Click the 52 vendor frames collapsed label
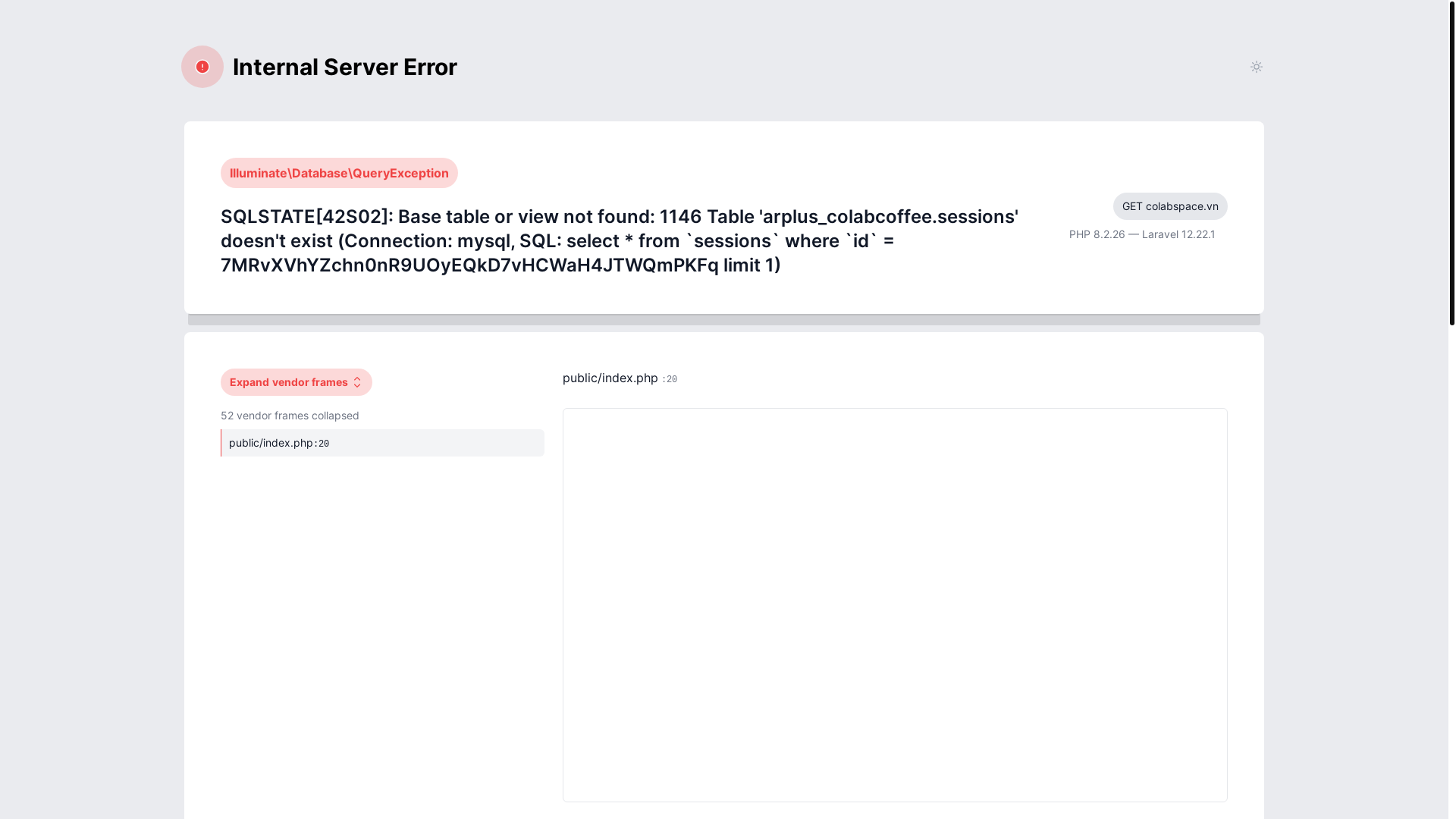The height and width of the screenshot is (819, 1456). coord(290,416)
